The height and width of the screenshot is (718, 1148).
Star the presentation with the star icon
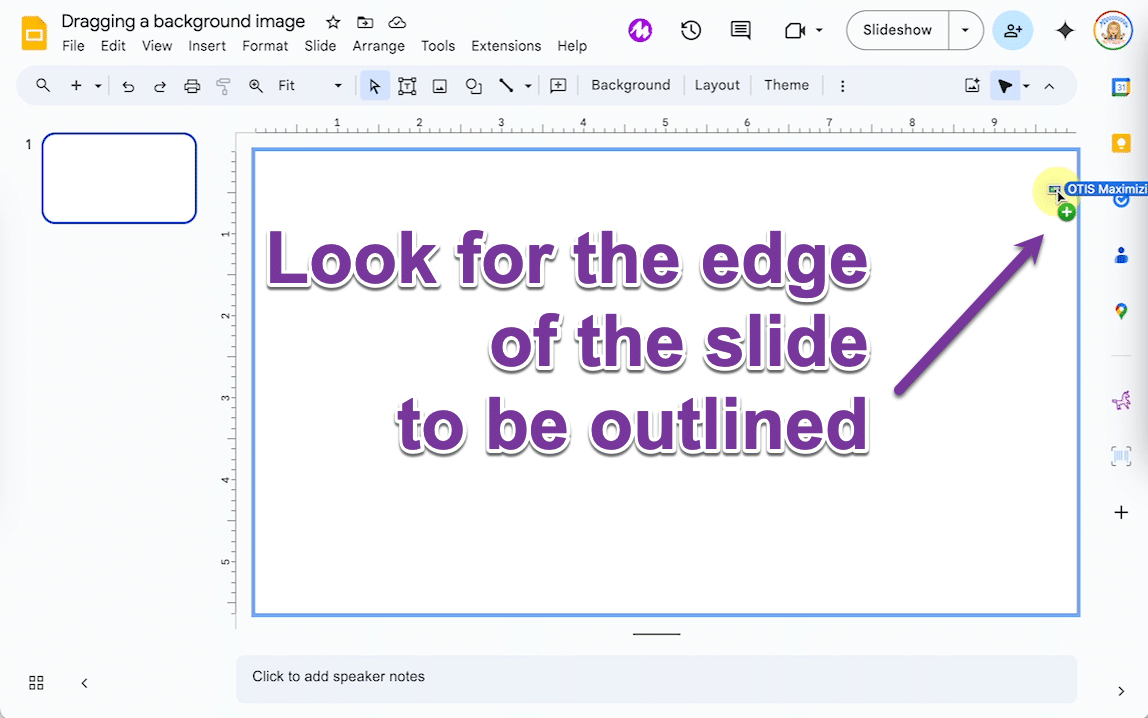point(333,22)
